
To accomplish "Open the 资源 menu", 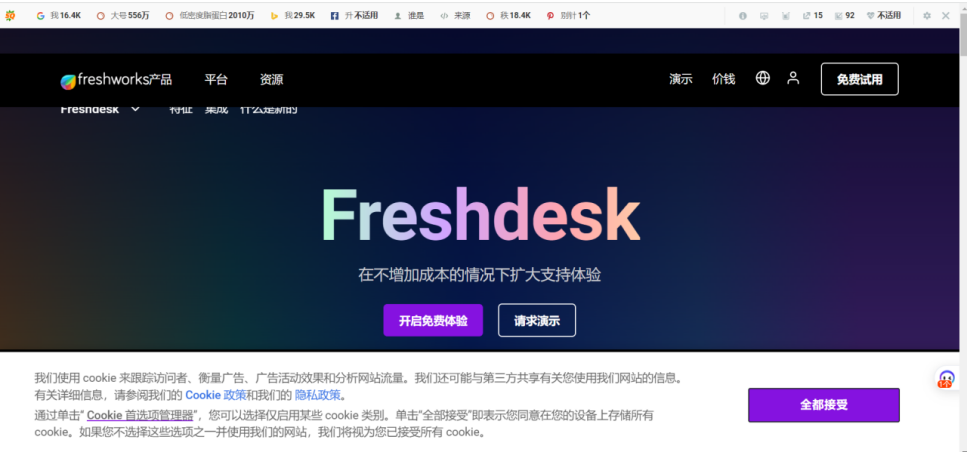I will tap(271, 80).
